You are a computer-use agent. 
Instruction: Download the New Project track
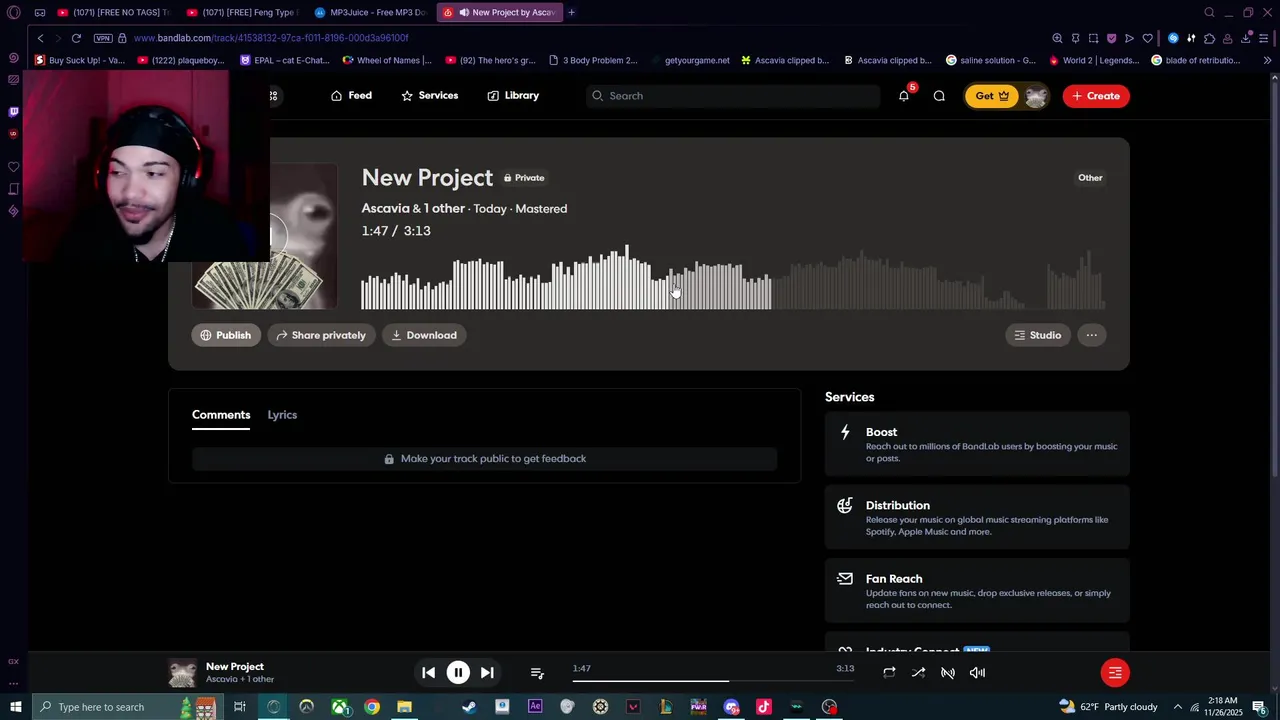coord(424,335)
